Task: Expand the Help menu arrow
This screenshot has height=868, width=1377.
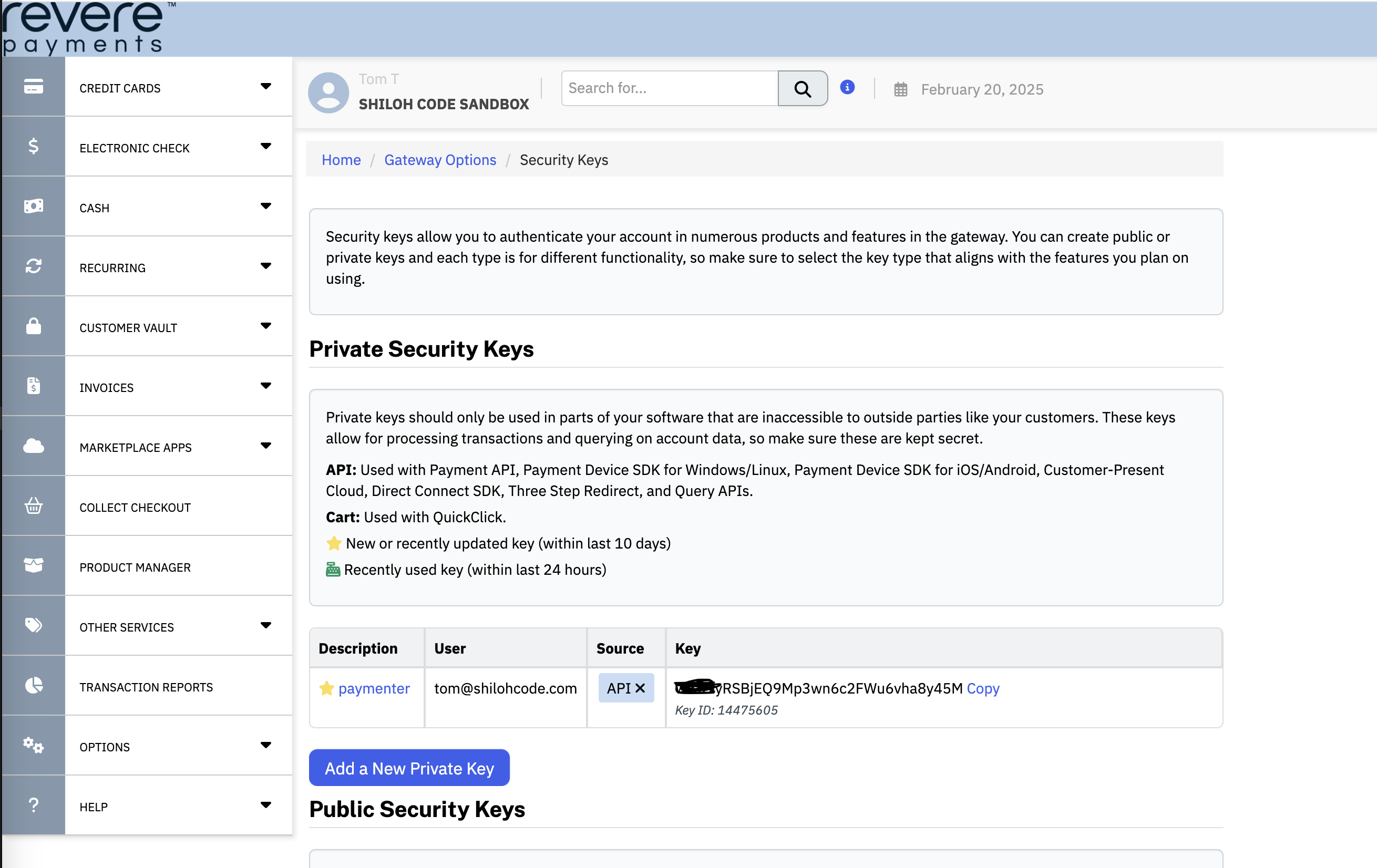Action: point(266,805)
